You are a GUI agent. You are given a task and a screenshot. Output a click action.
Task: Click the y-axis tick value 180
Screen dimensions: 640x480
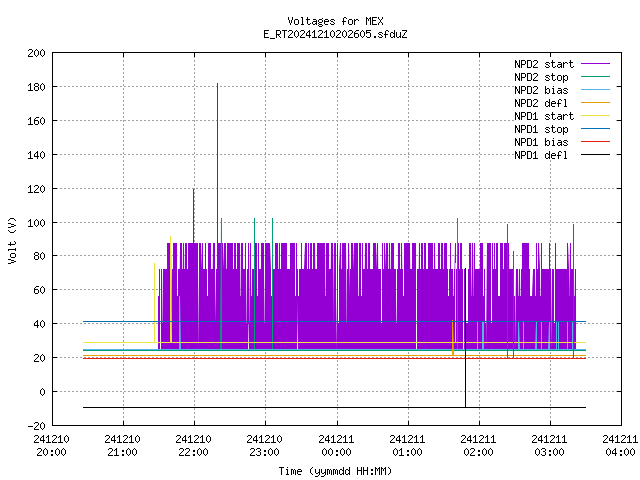(x=36, y=87)
